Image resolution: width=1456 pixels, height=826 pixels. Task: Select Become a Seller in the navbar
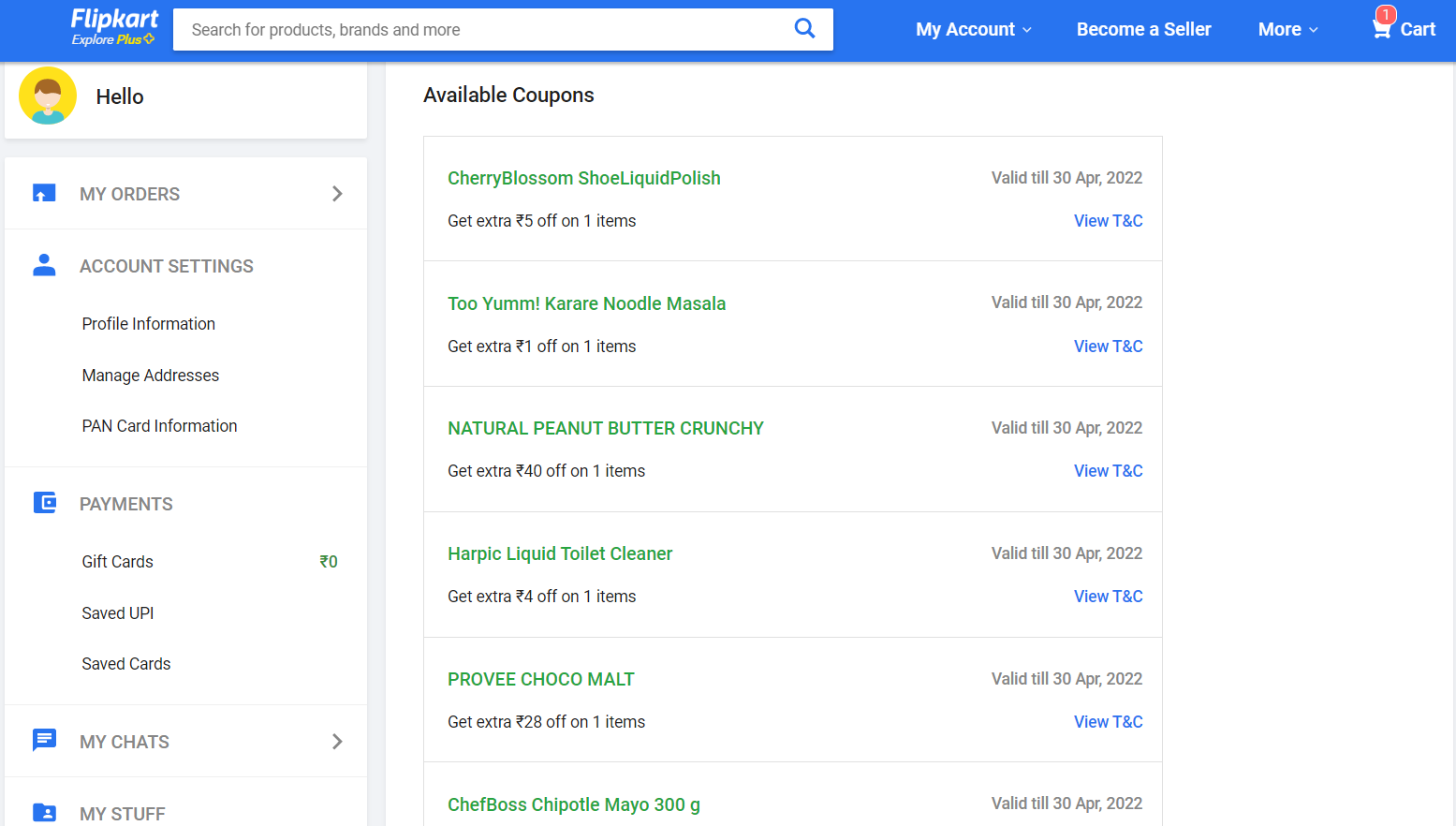(1143, 29)
